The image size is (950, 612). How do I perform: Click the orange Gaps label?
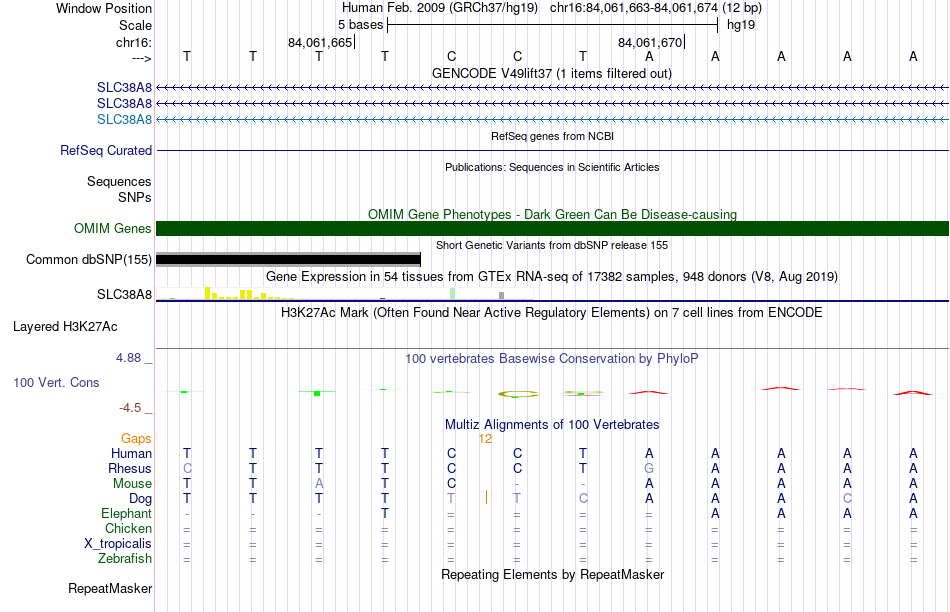click(x=136, y=438)
